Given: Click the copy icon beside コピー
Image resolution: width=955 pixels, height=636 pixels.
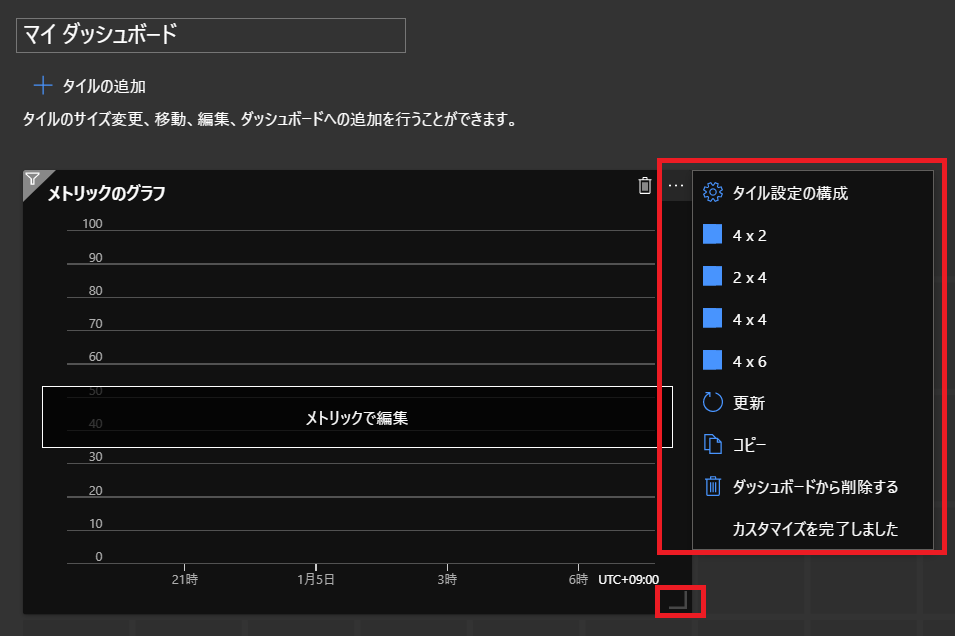Looking at the screenshot, I should point(712,444).
